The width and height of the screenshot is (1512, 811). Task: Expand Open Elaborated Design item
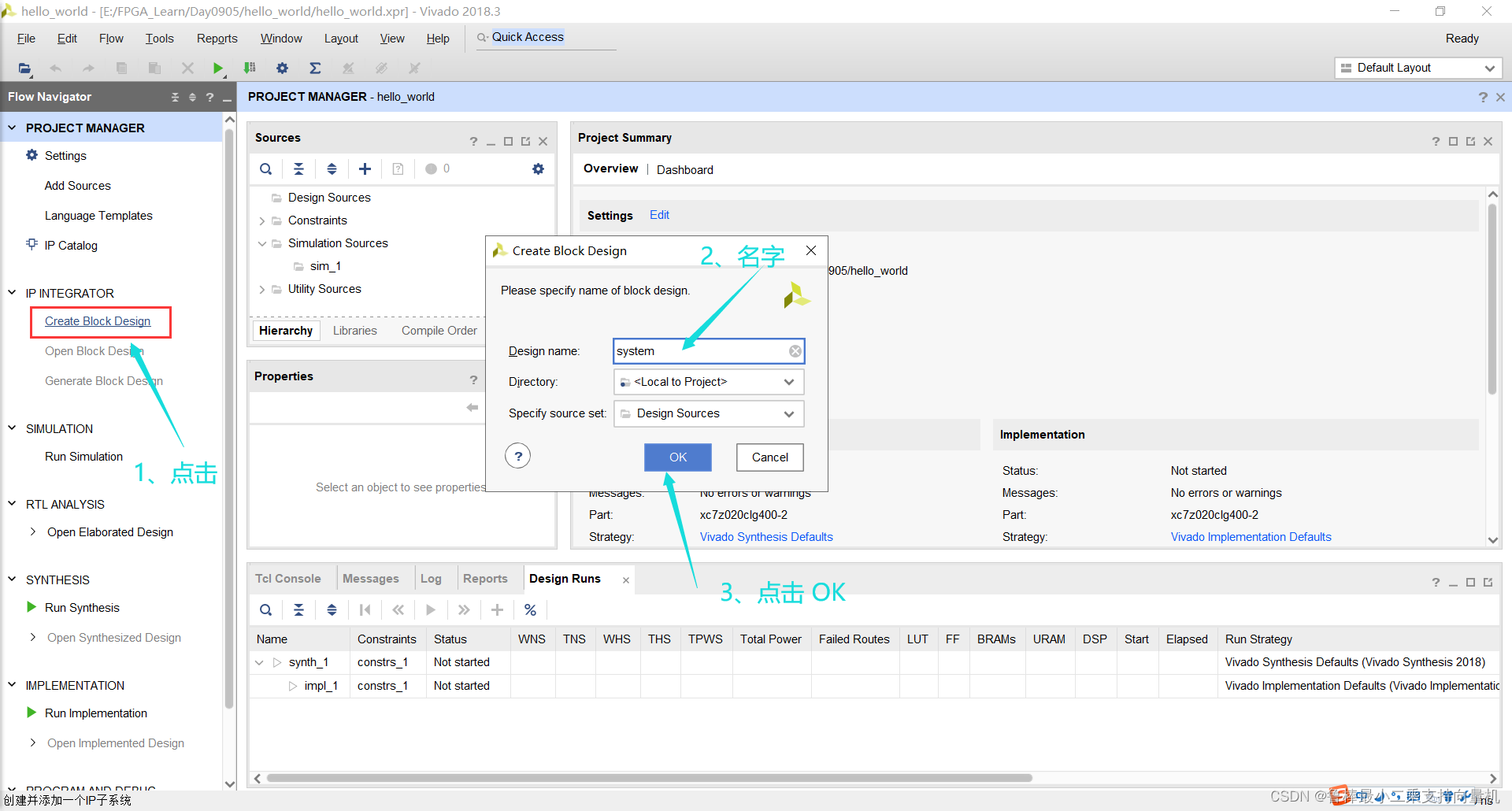[33, 531]
